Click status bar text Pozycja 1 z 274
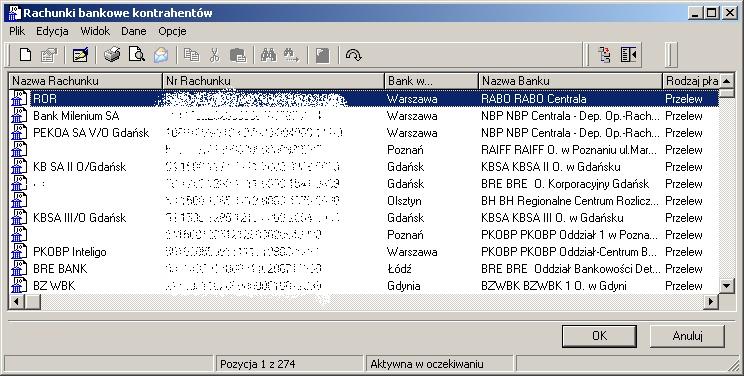 (x=258, y=364)
